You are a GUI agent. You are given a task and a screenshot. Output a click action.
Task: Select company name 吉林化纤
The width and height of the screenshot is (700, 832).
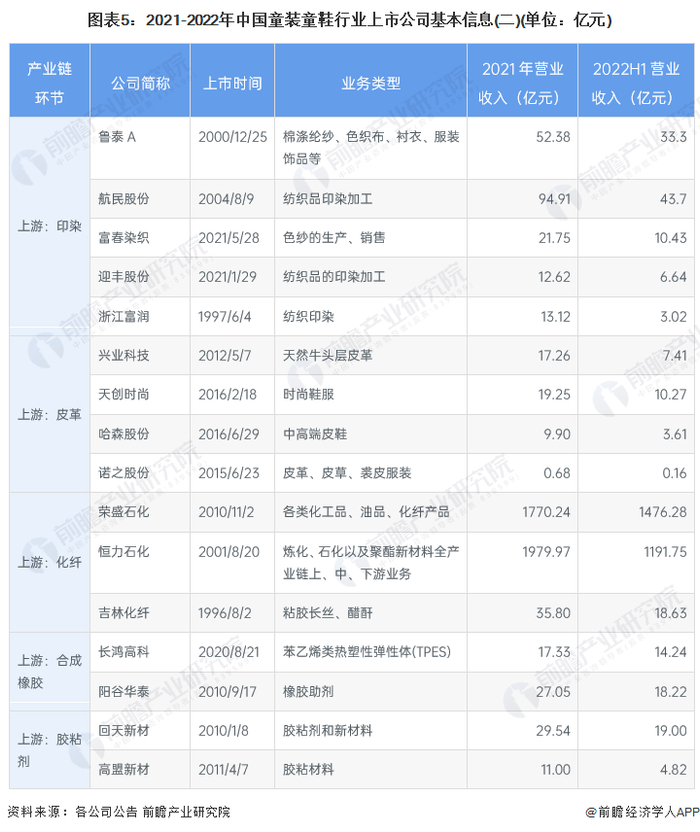pos(124,613)
